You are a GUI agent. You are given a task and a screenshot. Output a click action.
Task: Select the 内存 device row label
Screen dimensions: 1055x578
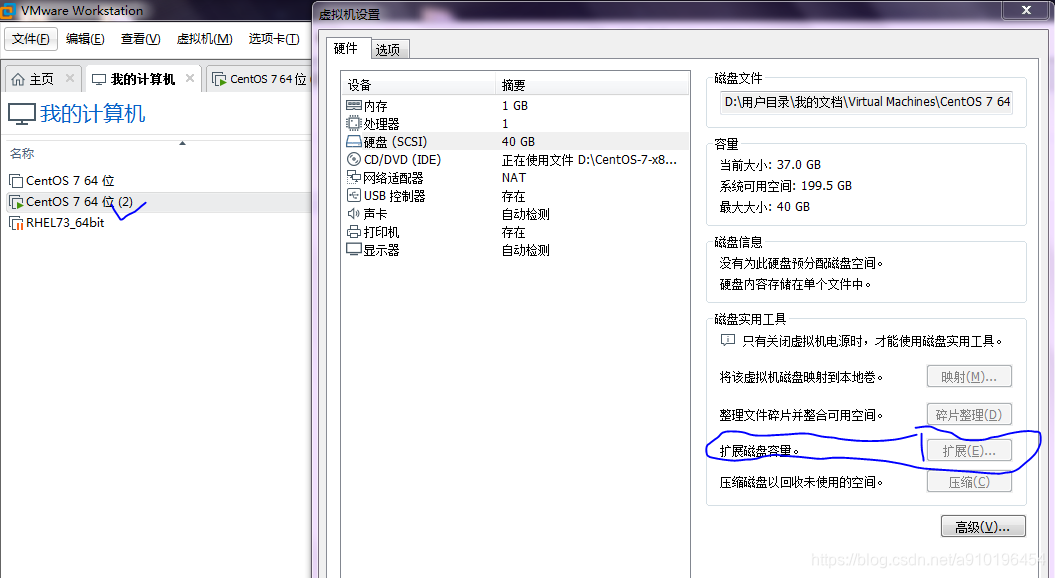[375, 106]
